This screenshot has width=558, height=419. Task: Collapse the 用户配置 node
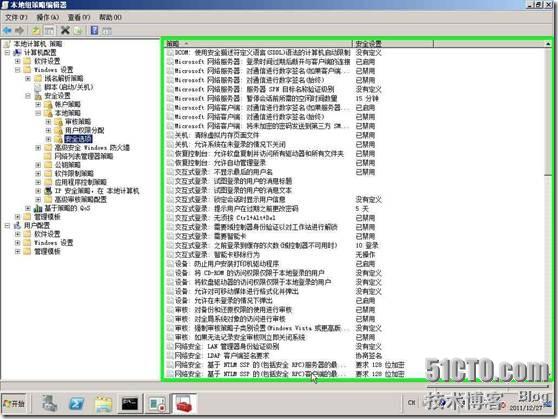tap(7, 225)
